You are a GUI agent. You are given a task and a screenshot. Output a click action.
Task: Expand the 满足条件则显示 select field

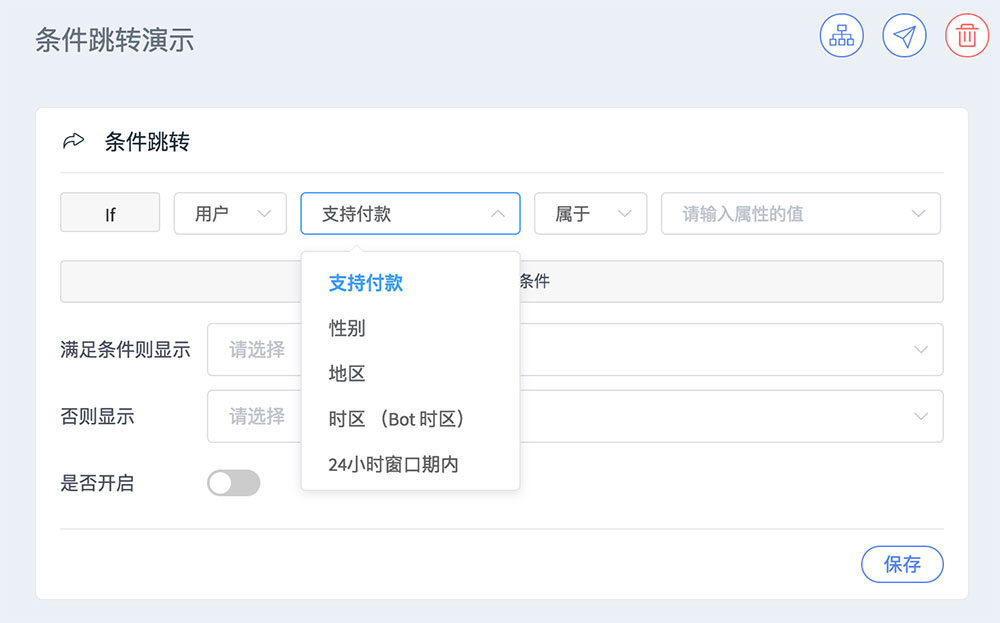click(730, 349)
